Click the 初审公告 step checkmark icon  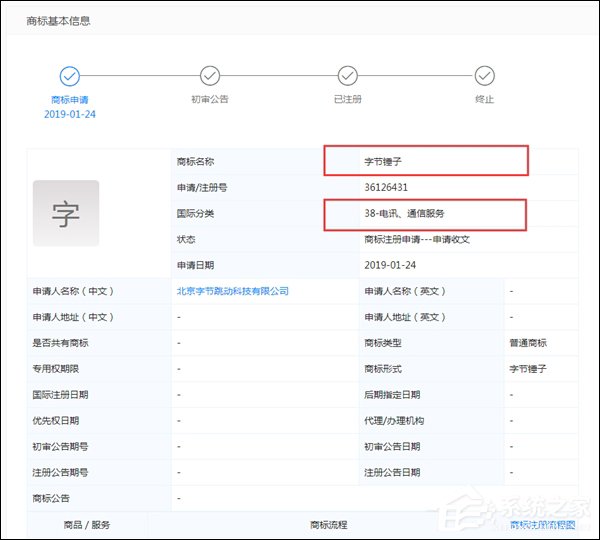(210, 75)
